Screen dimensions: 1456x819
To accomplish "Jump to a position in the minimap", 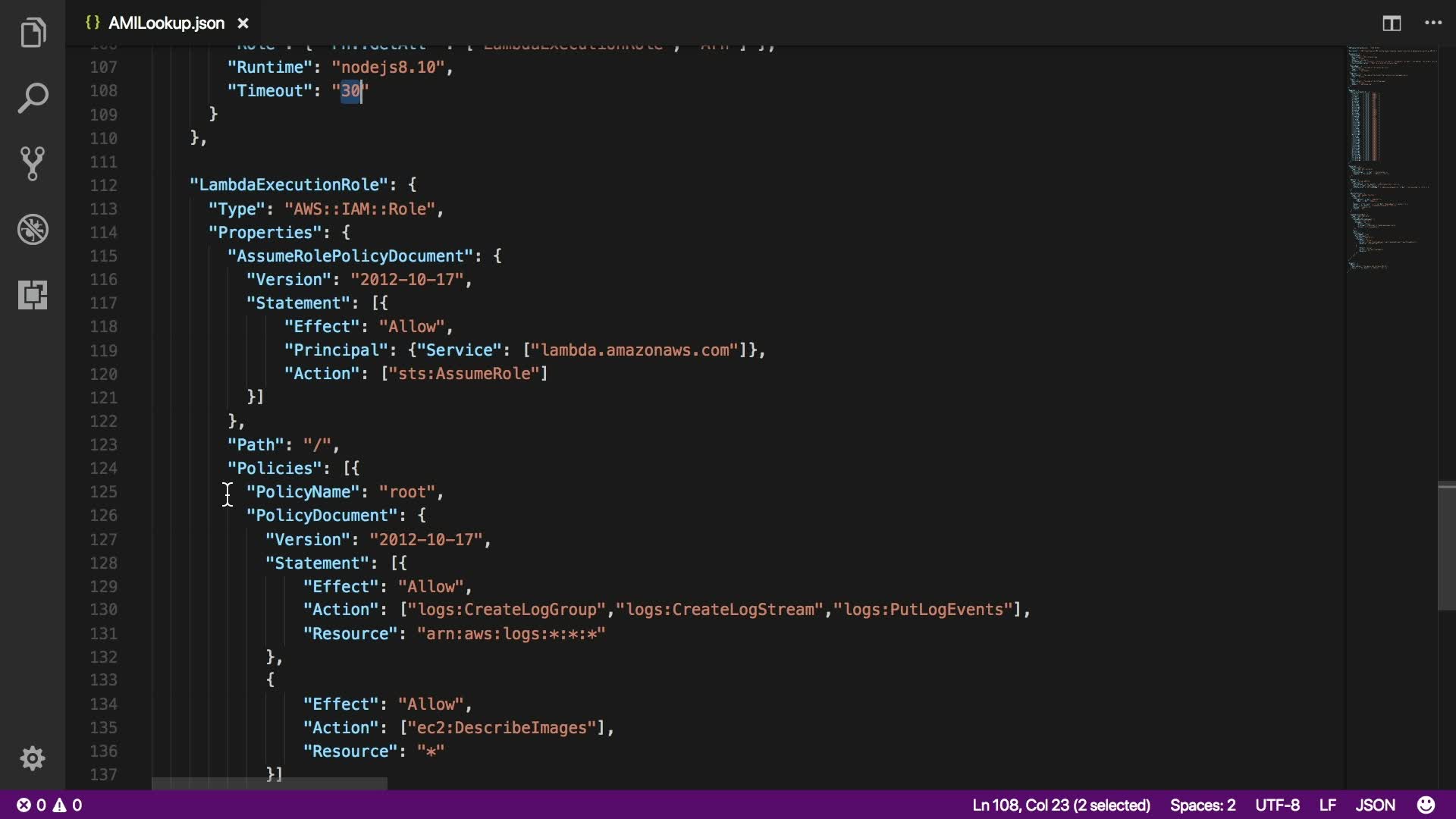I will coord(1388,152).
